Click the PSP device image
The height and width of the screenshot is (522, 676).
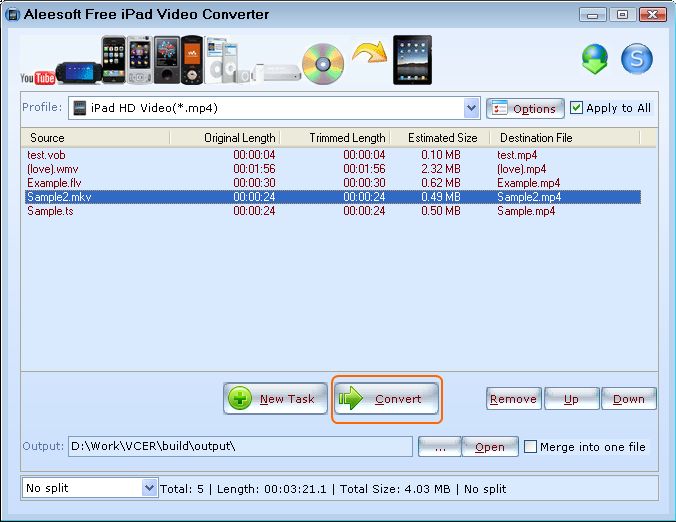click(79, 72)
